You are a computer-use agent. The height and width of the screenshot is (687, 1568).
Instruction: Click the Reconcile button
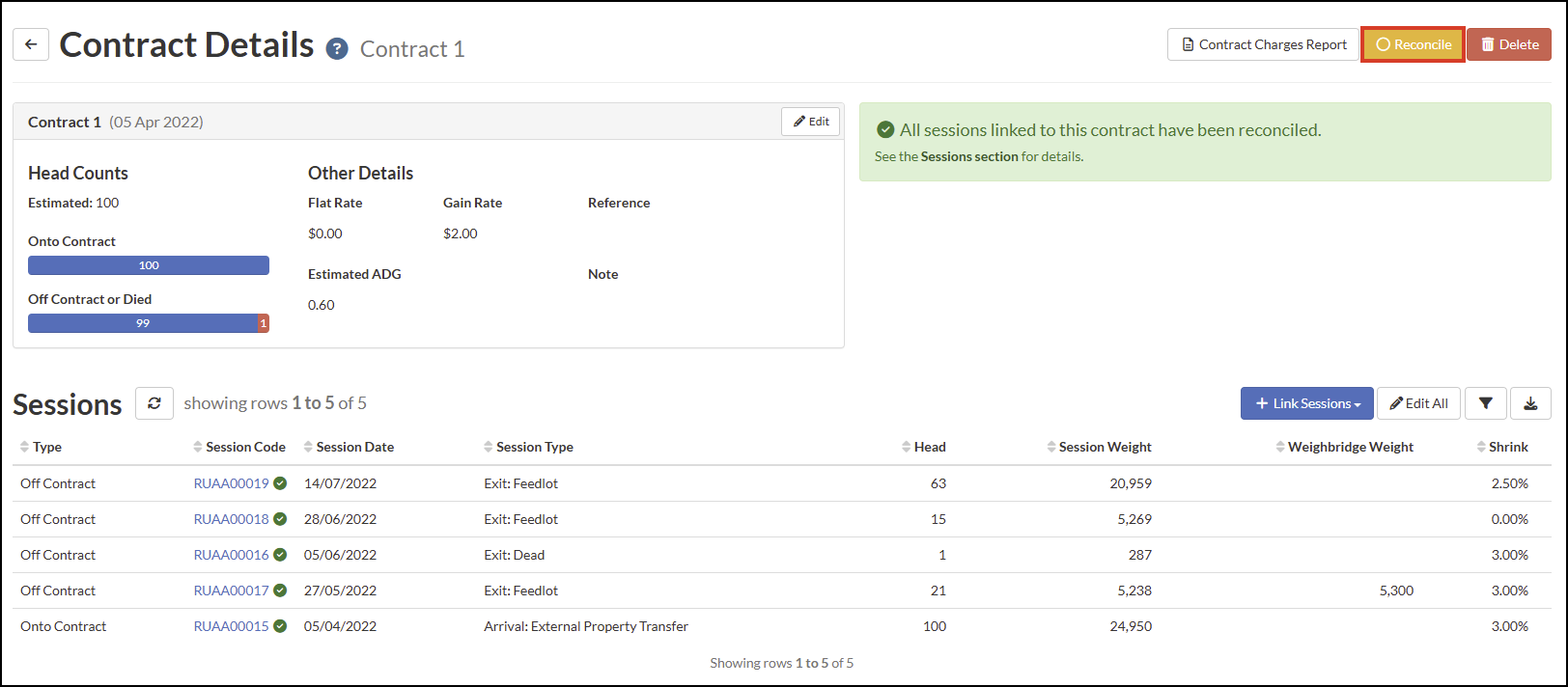tap(1413, 44)
